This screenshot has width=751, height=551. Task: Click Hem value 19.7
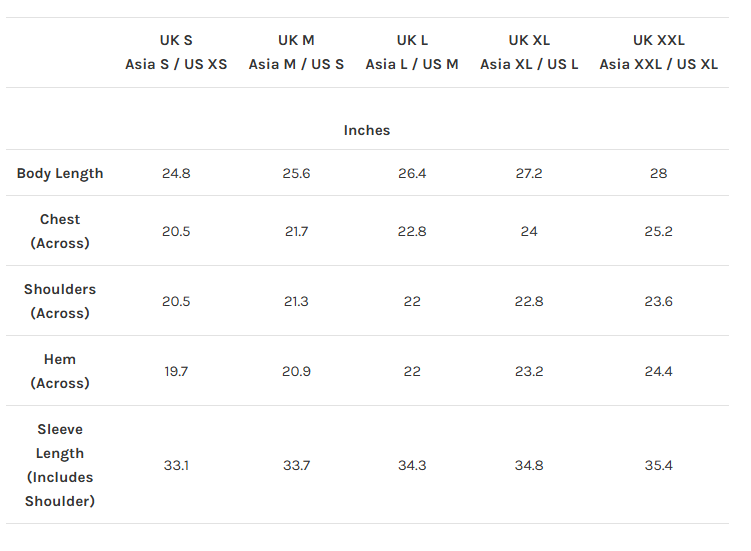[x=176, y=371]
